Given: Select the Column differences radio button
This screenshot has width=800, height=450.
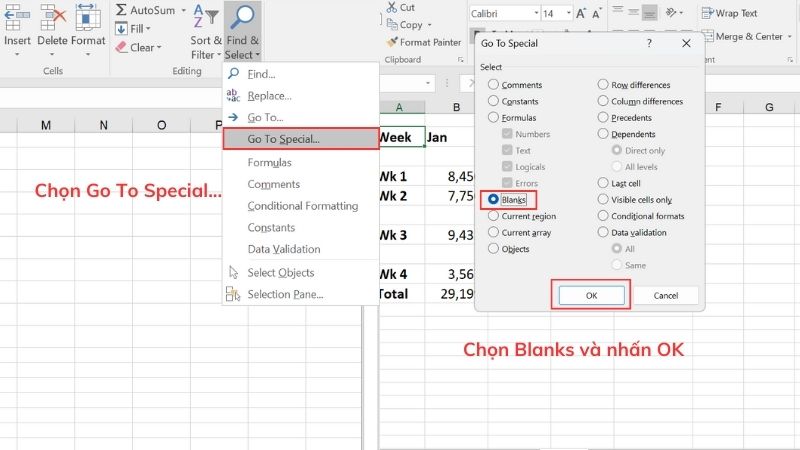Looking at the screenshot, I should click(x=603, y=101).
